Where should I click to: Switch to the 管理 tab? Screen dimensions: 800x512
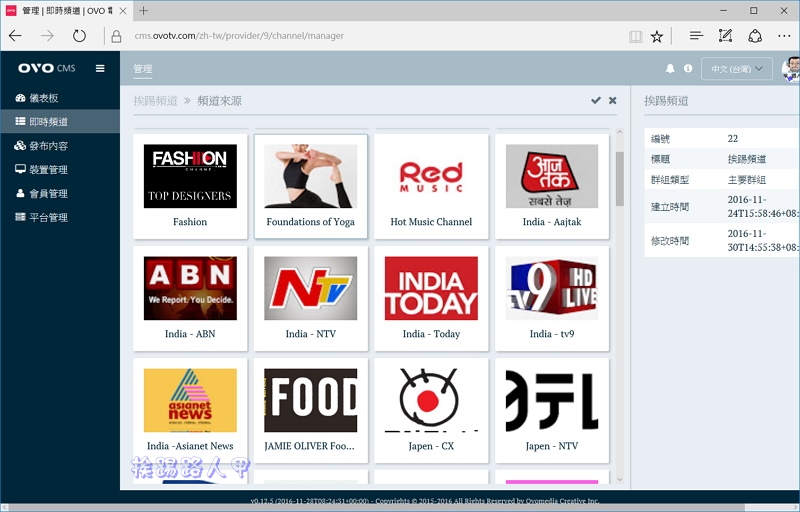[142, 69]
